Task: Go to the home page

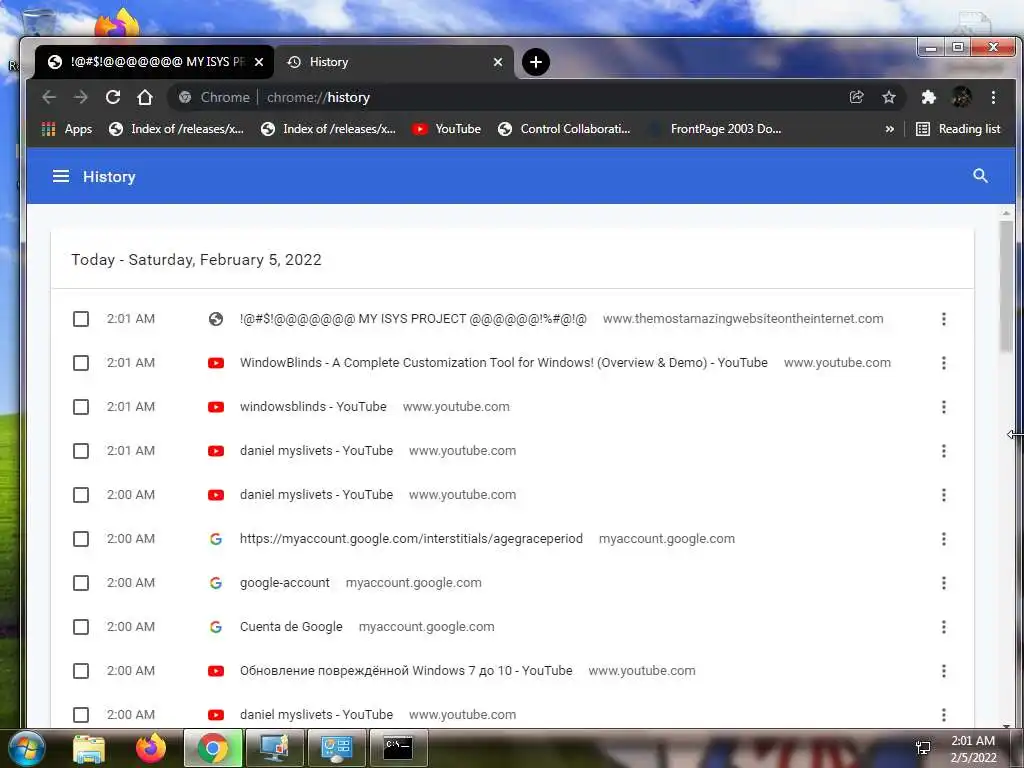Action: click(x=145, y=97)
